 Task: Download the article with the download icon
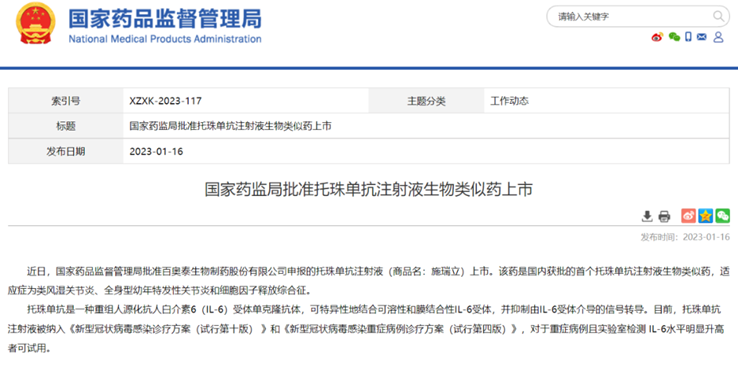647,216
